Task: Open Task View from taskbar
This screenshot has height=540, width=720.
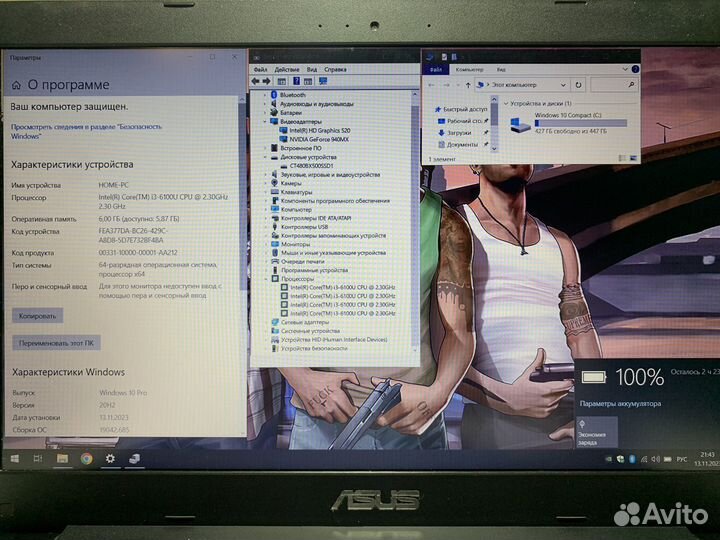Action: click(x=38, y=458)
